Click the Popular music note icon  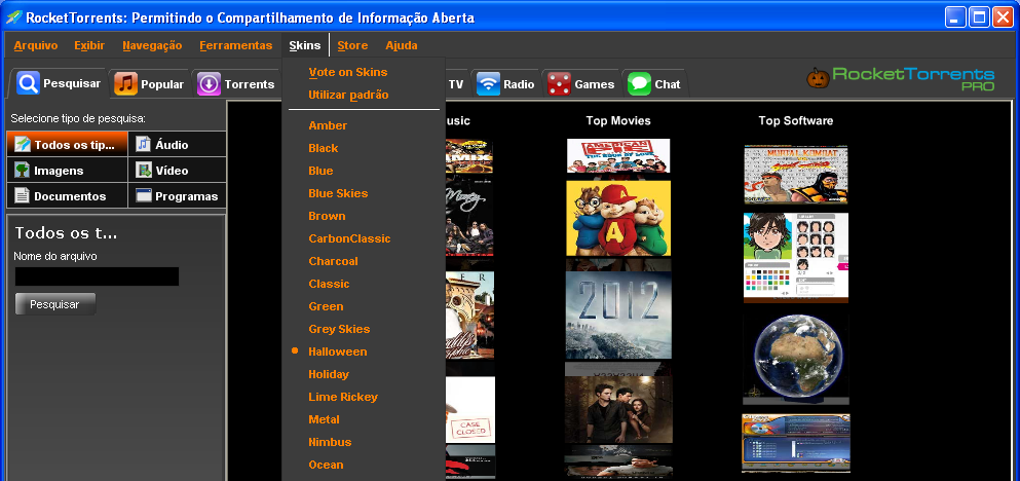click(126, 84)
